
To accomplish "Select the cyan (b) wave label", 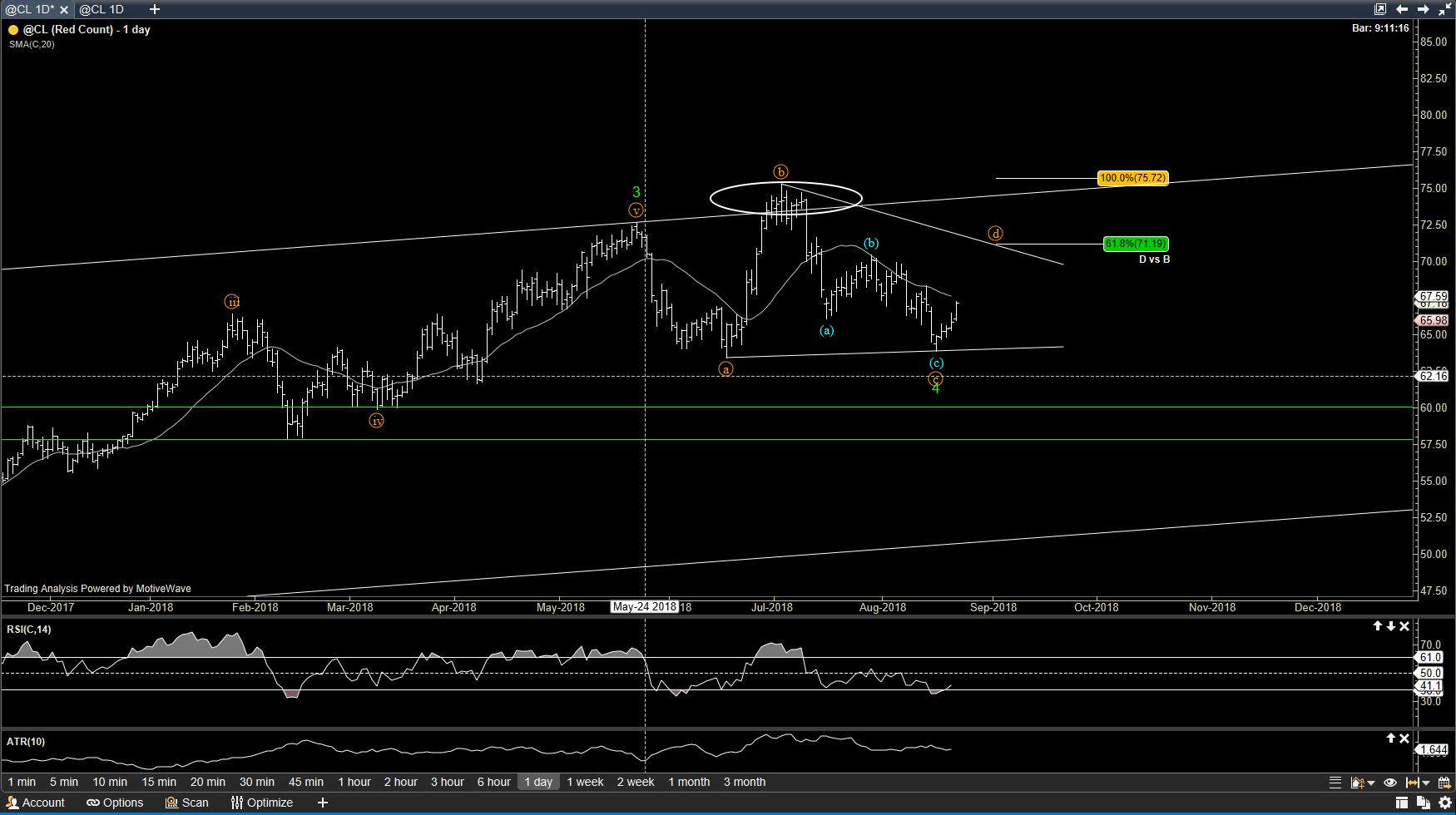I will tap(871, 243).
